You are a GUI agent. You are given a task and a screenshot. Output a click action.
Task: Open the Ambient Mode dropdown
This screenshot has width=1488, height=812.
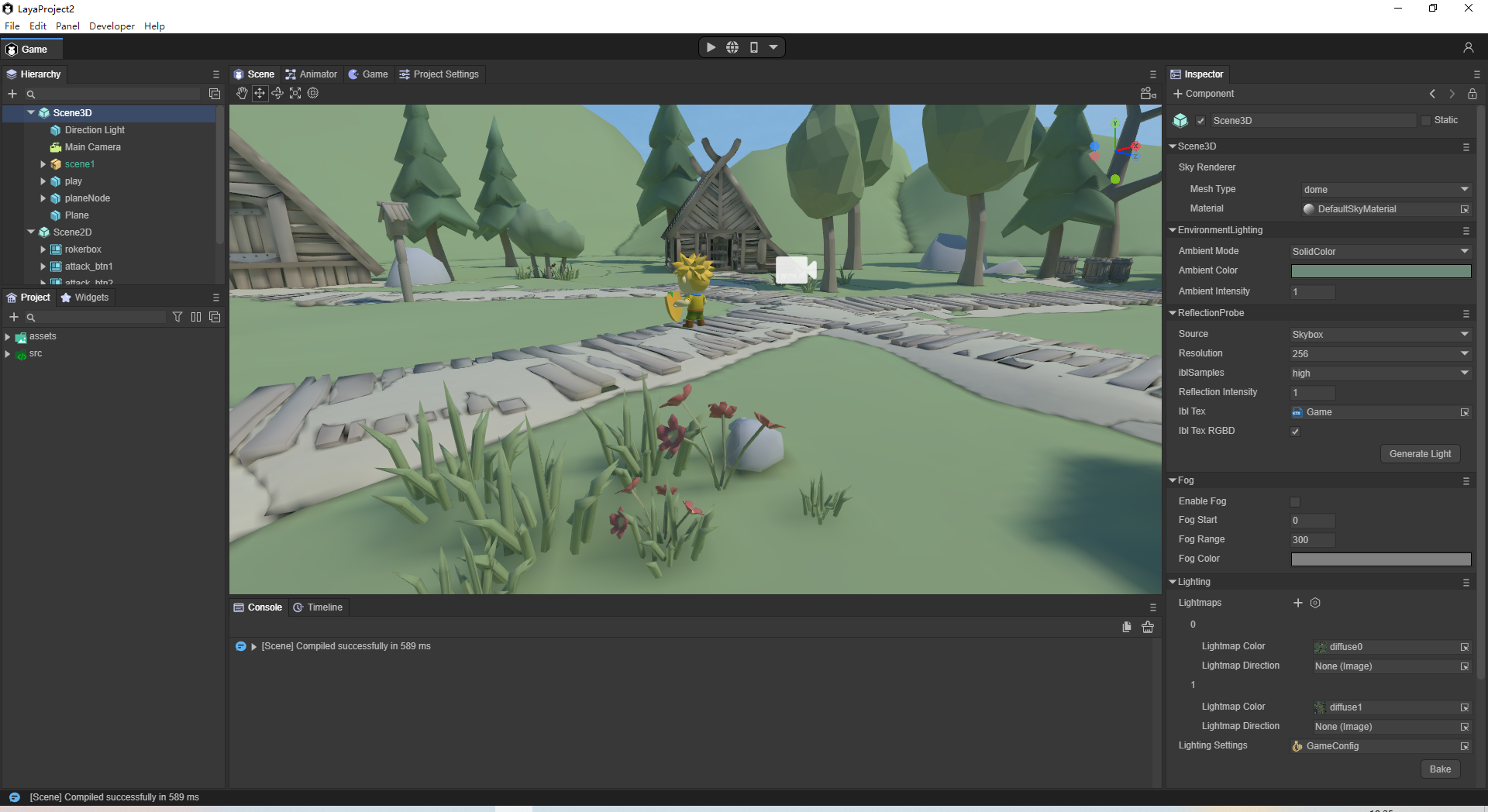tap(1380, 252)
